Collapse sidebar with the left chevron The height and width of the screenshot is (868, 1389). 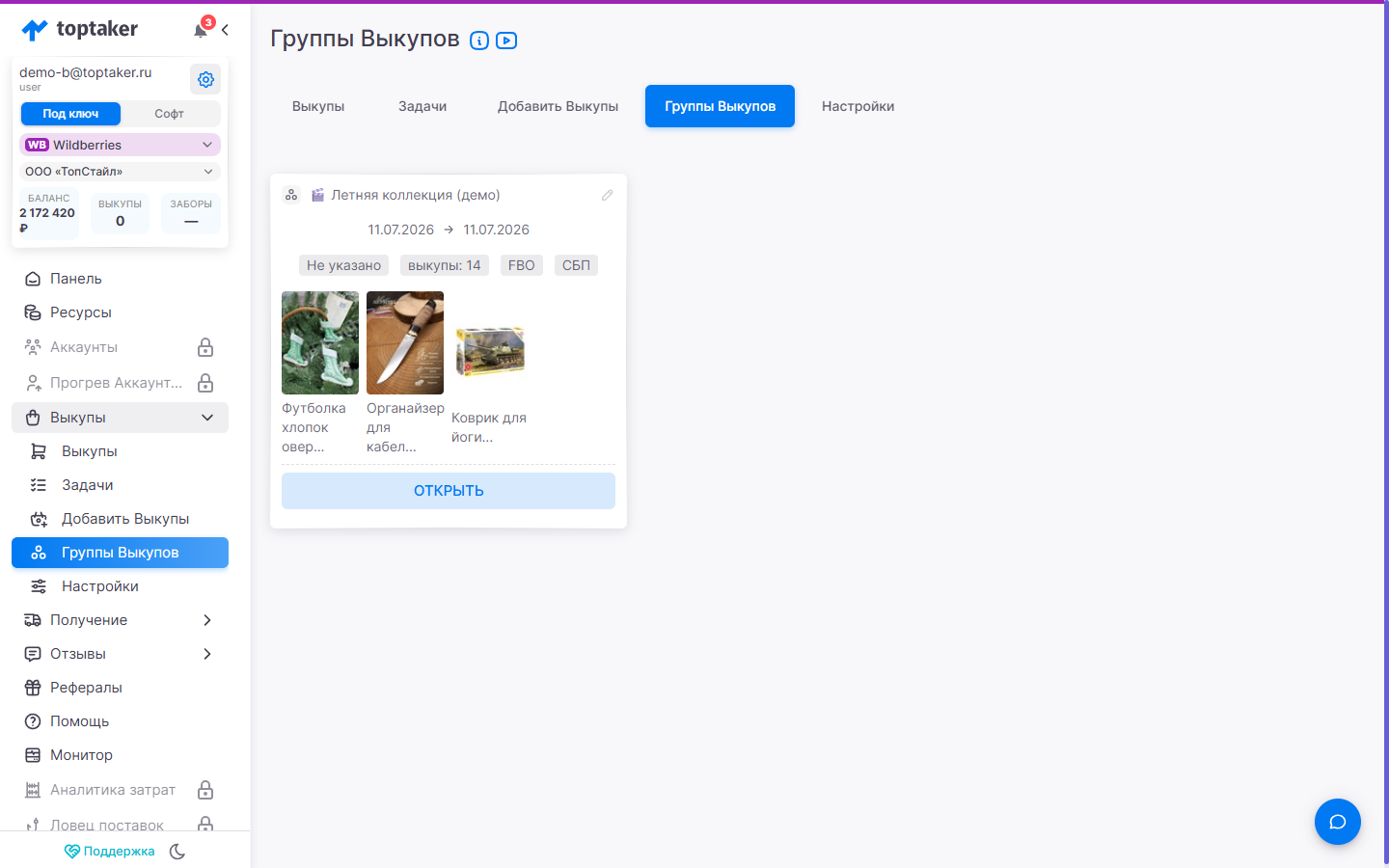(x=225, y=30)
